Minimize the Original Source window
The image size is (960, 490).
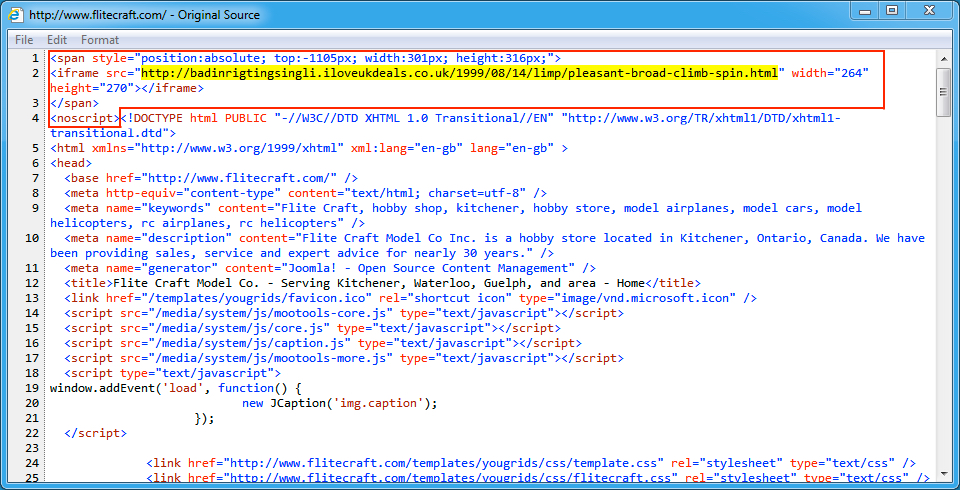tap(863, 10)
